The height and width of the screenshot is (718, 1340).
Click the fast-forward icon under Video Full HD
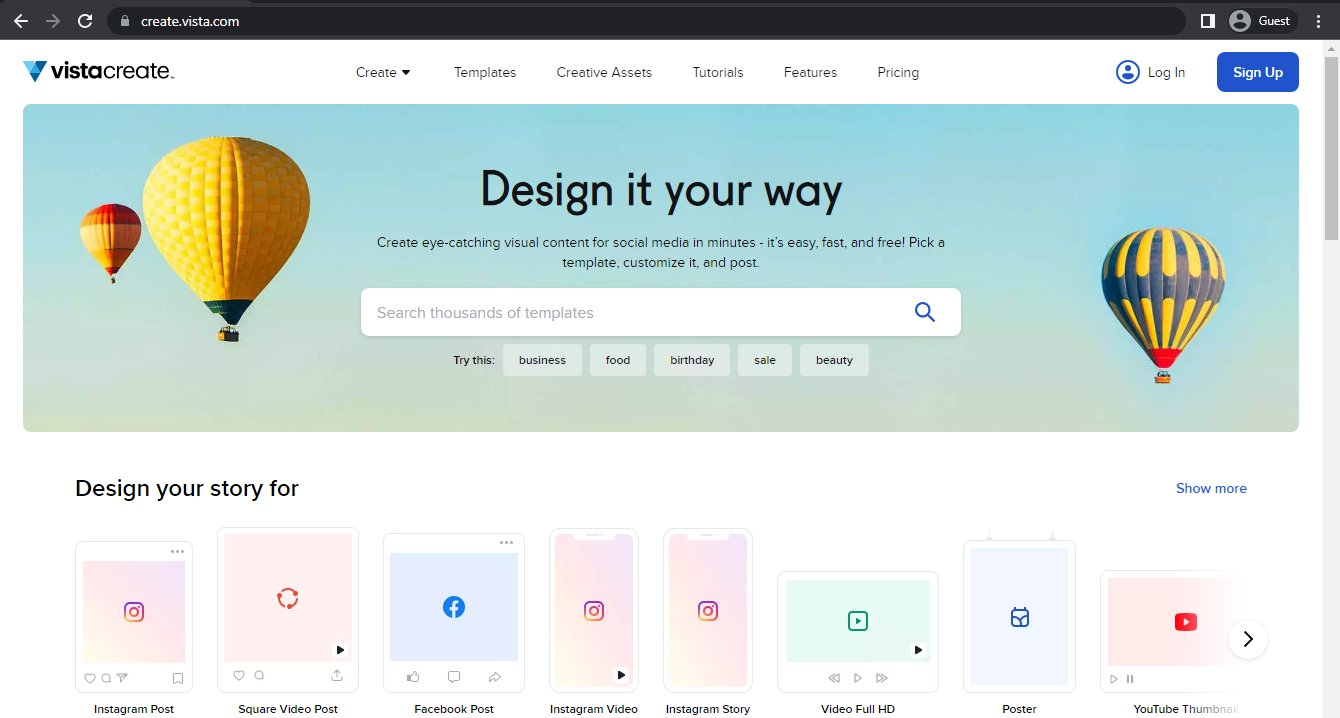pos(882,678)
